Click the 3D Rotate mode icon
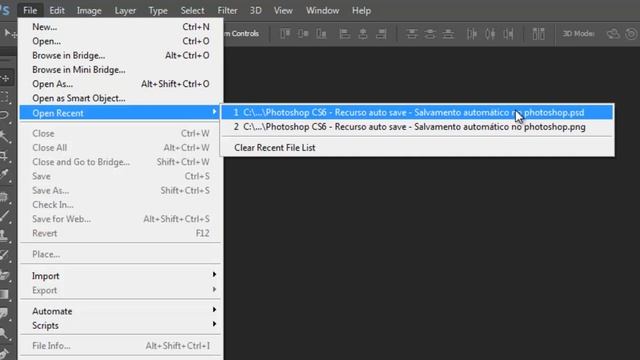640x360 pixels. tap(613, 33)
